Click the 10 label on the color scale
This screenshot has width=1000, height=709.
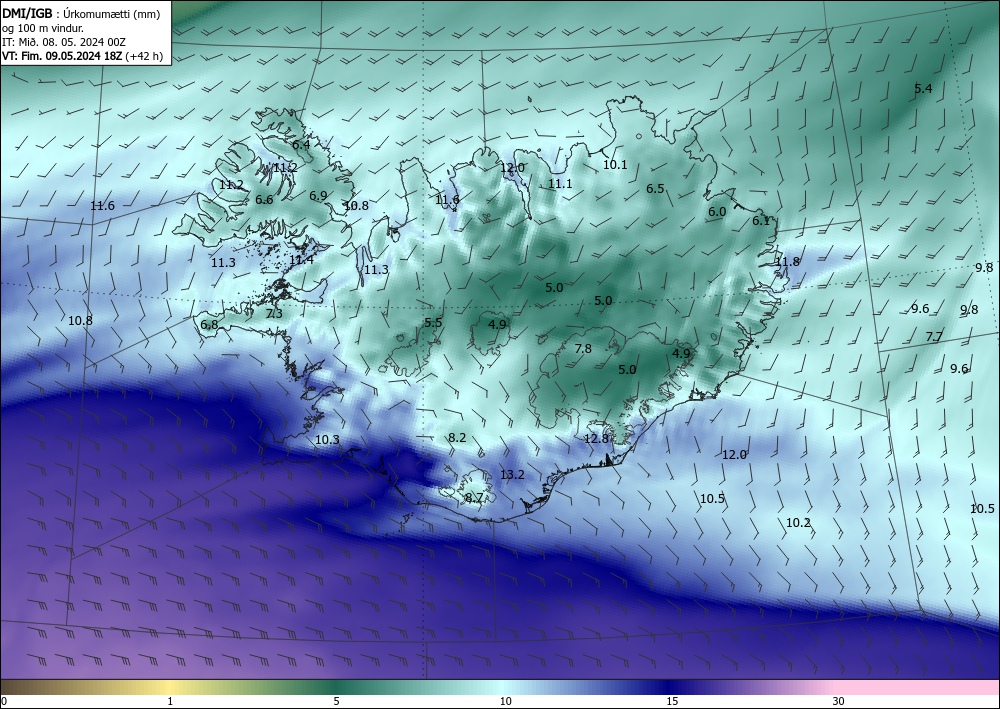coord(506,701)
